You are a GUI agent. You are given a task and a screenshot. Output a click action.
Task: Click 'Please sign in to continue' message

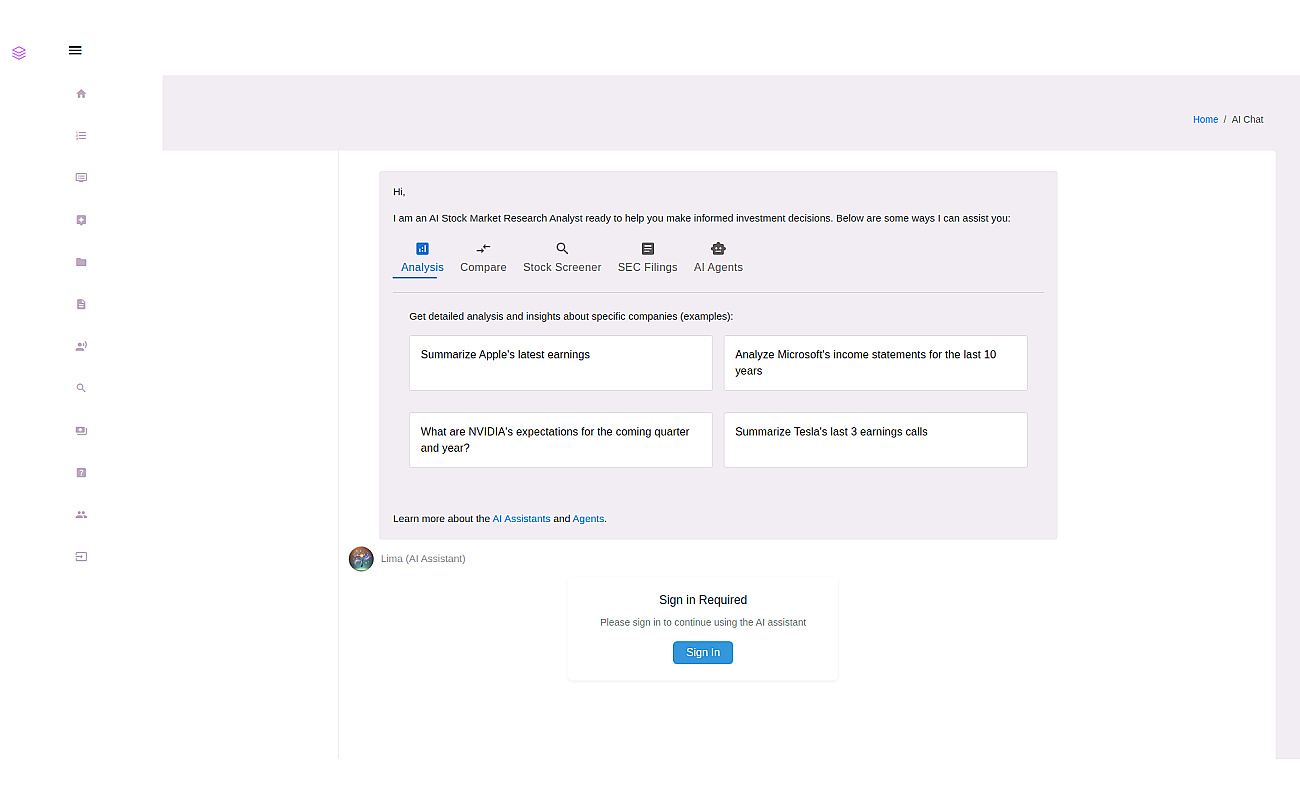click(x=703, y=622)
